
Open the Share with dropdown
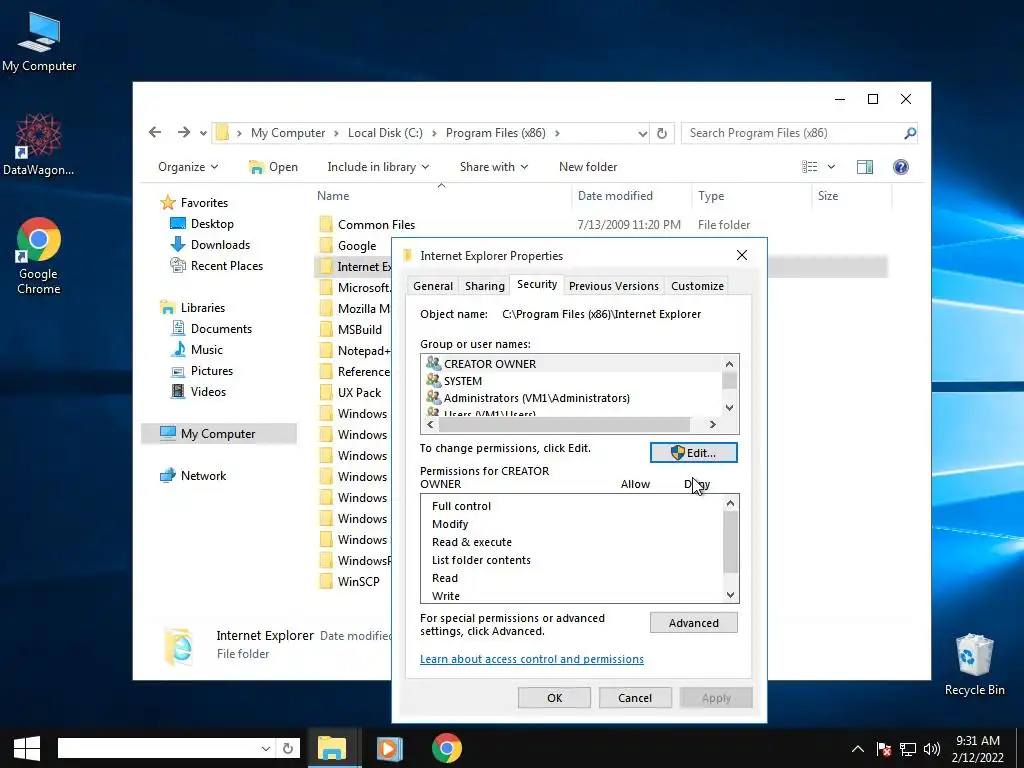[494, 167]
